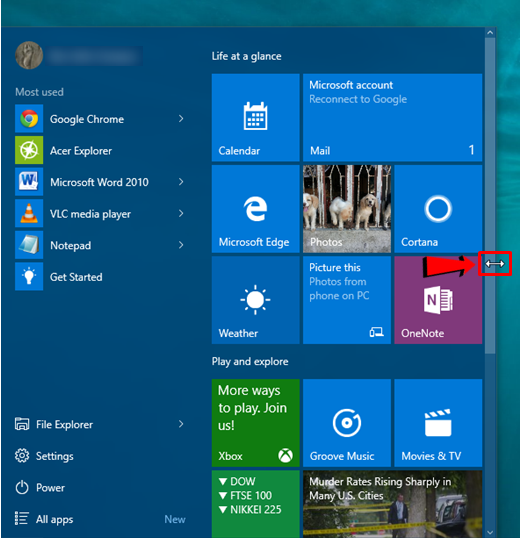This screenshot has height=538, width=521.
Task: Click the Start menu scrollbar up arrow
Action: click(x=490, y=33)
